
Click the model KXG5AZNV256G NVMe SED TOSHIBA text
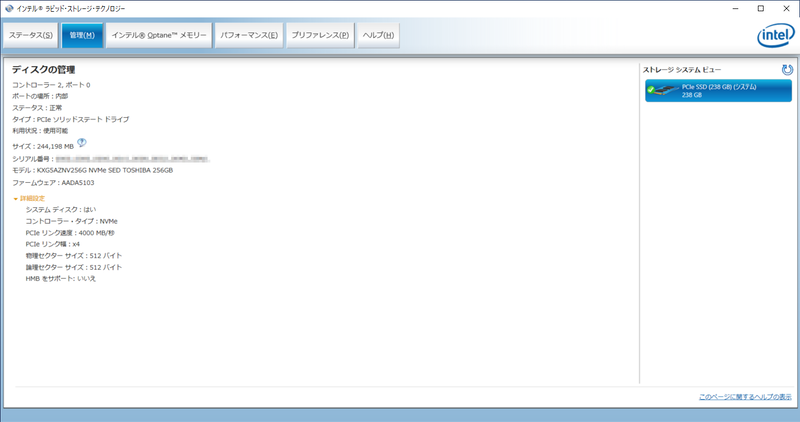[92, 170]
